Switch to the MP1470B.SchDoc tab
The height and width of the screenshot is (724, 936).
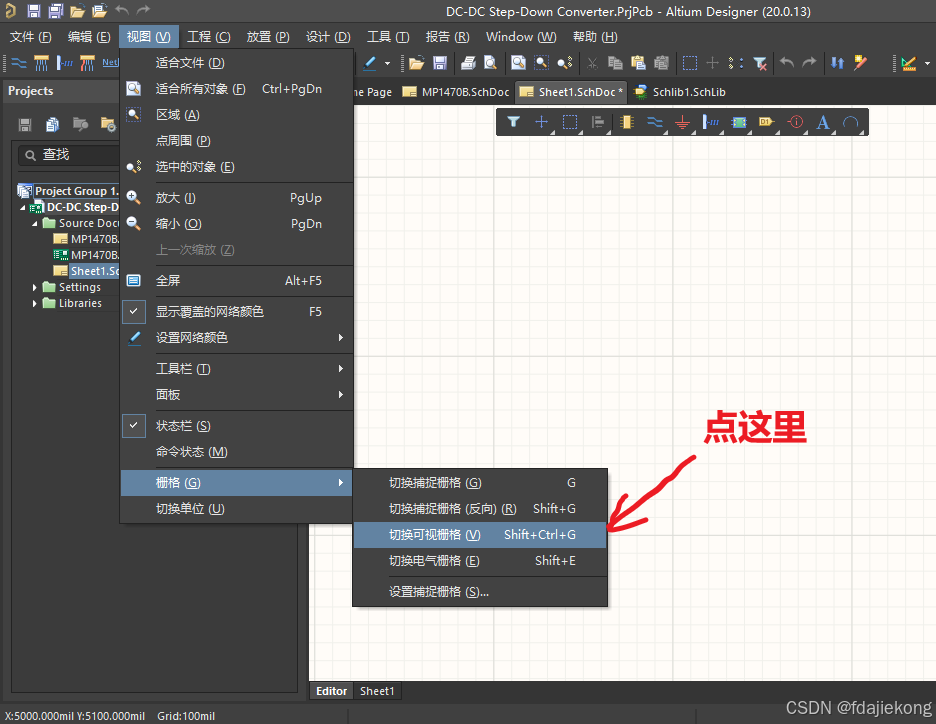457,92
